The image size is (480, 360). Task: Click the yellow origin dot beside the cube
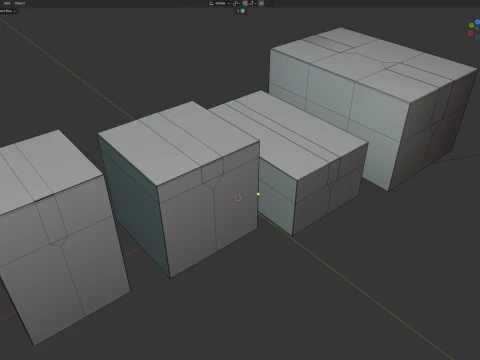[x=258, y=194]
